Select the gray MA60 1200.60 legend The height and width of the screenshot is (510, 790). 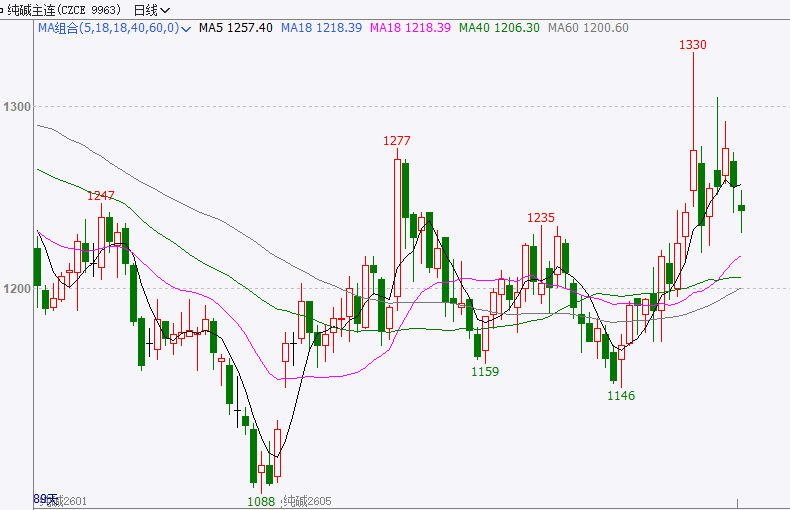click(x=588, y=28)
